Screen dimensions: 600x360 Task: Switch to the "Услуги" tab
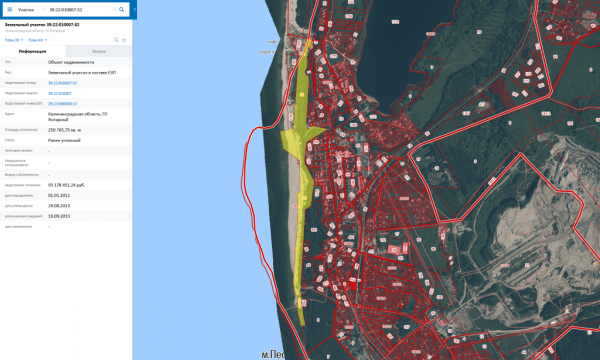(x=99, y=51)
